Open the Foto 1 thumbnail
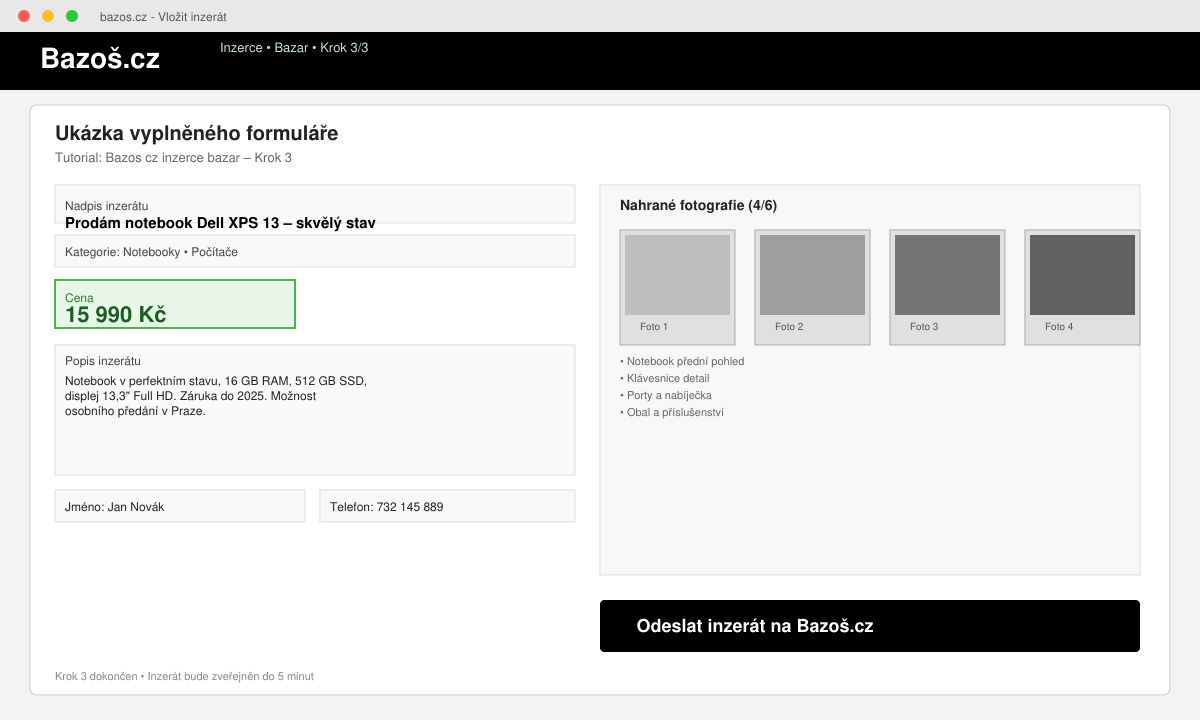The width and height of the screenshot is (1200, 720). [x=677, y=288]
